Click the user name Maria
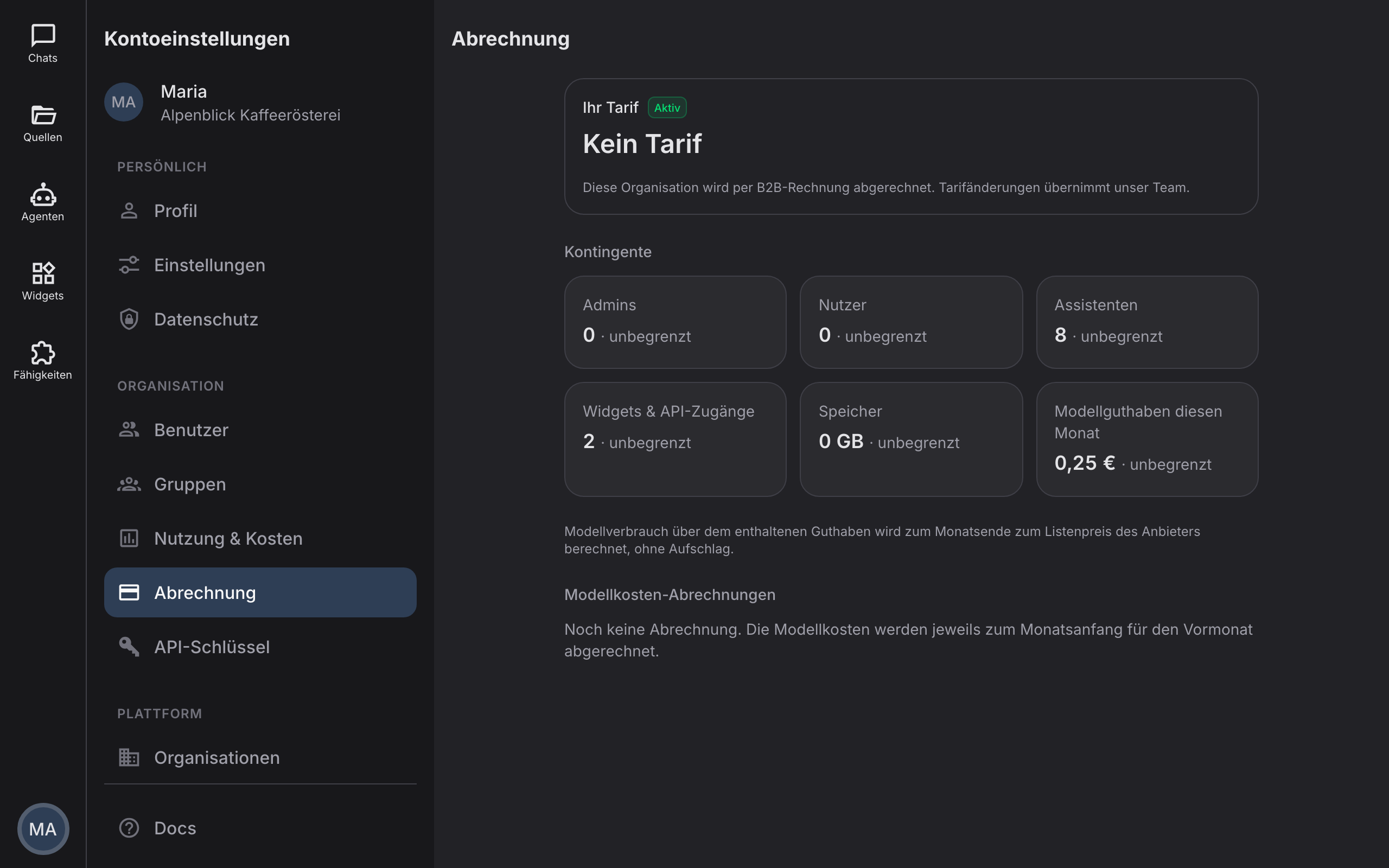 (184, 91)
